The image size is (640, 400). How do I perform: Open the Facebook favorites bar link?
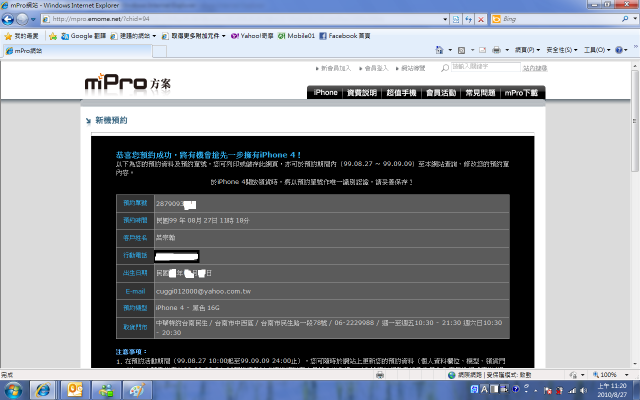click(x=345, y=36)
